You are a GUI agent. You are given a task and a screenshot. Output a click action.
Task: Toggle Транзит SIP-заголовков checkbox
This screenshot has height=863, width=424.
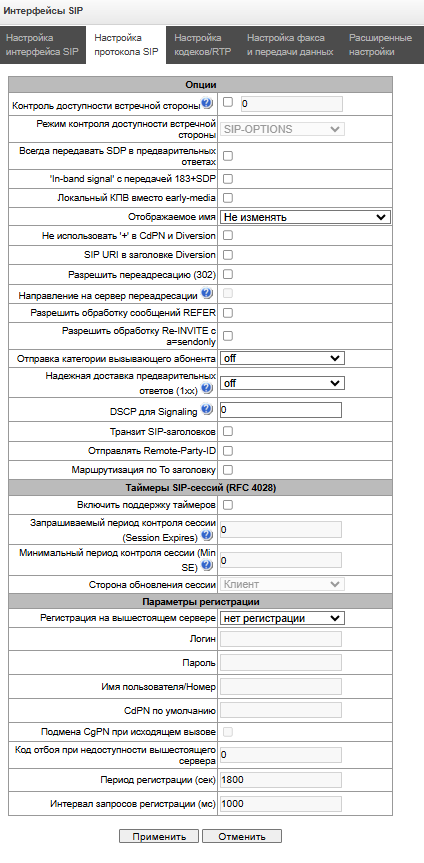coord(227,431)
